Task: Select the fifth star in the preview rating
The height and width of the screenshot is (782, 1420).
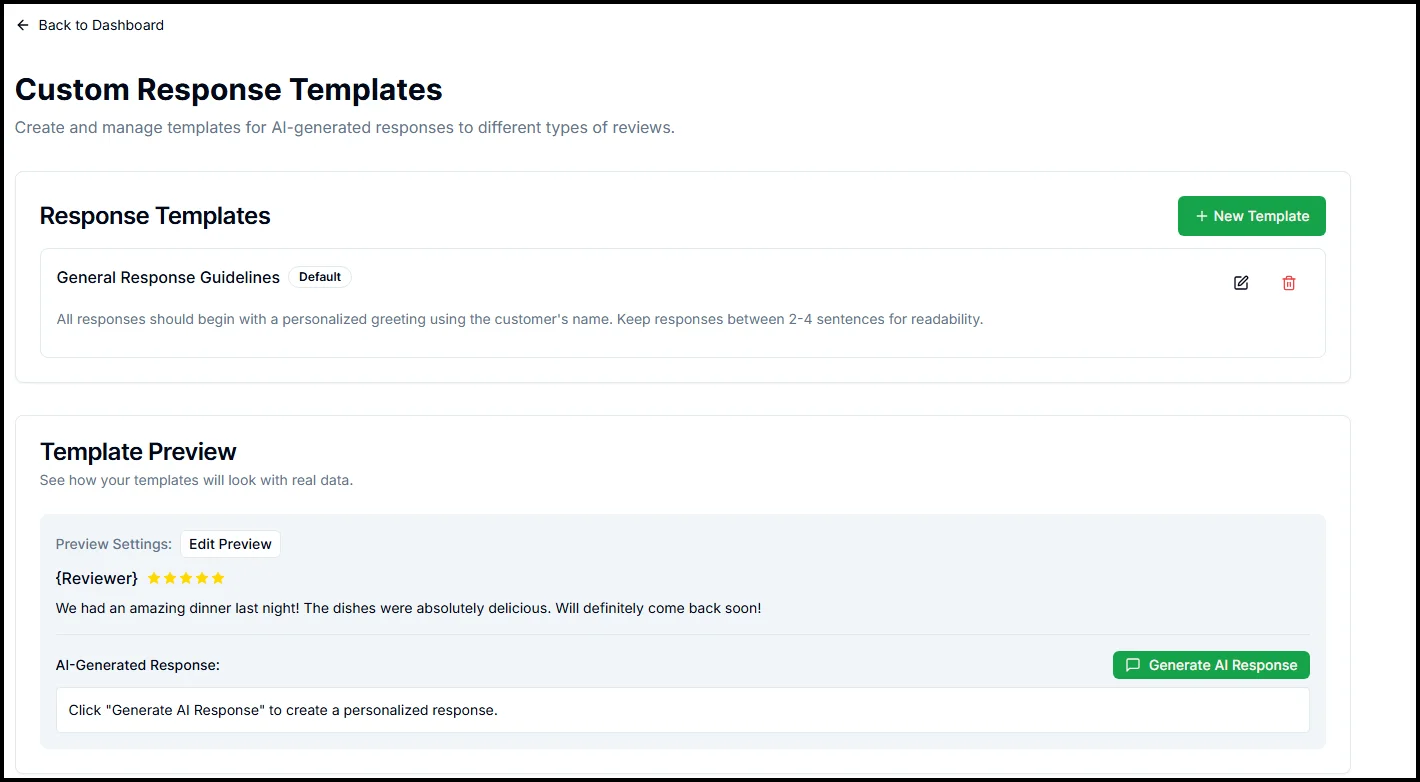Action: click(x=218, y=578)
